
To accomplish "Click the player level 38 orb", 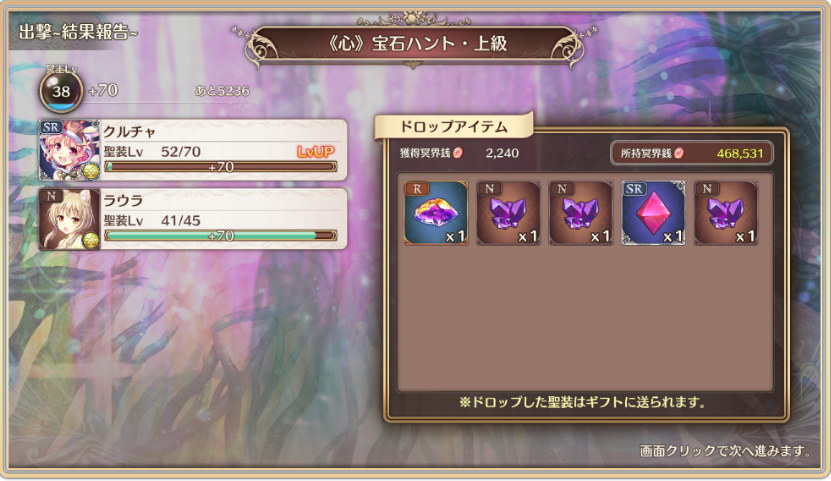I will tap(61, 91).
